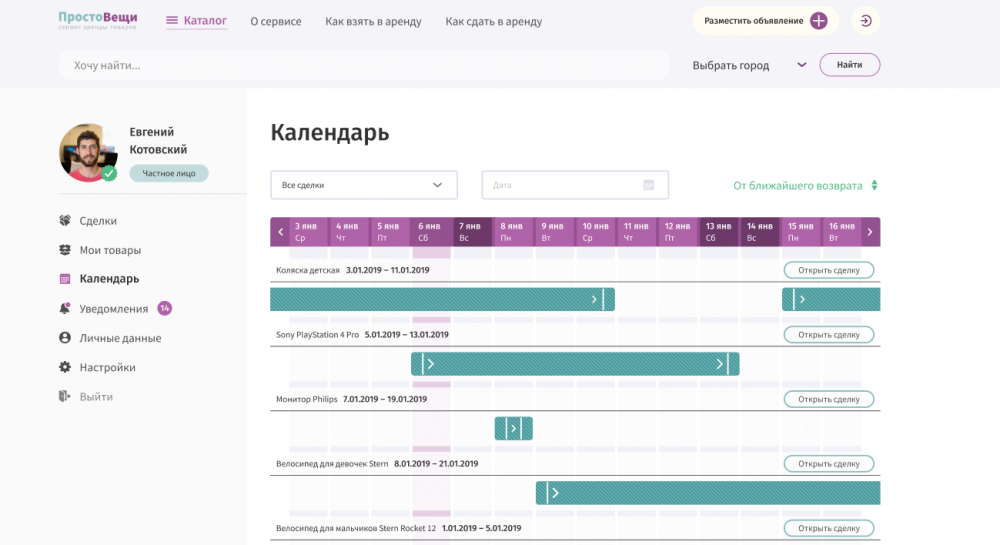Go to previous dates with the left arrow

click(x=280, y=232)
